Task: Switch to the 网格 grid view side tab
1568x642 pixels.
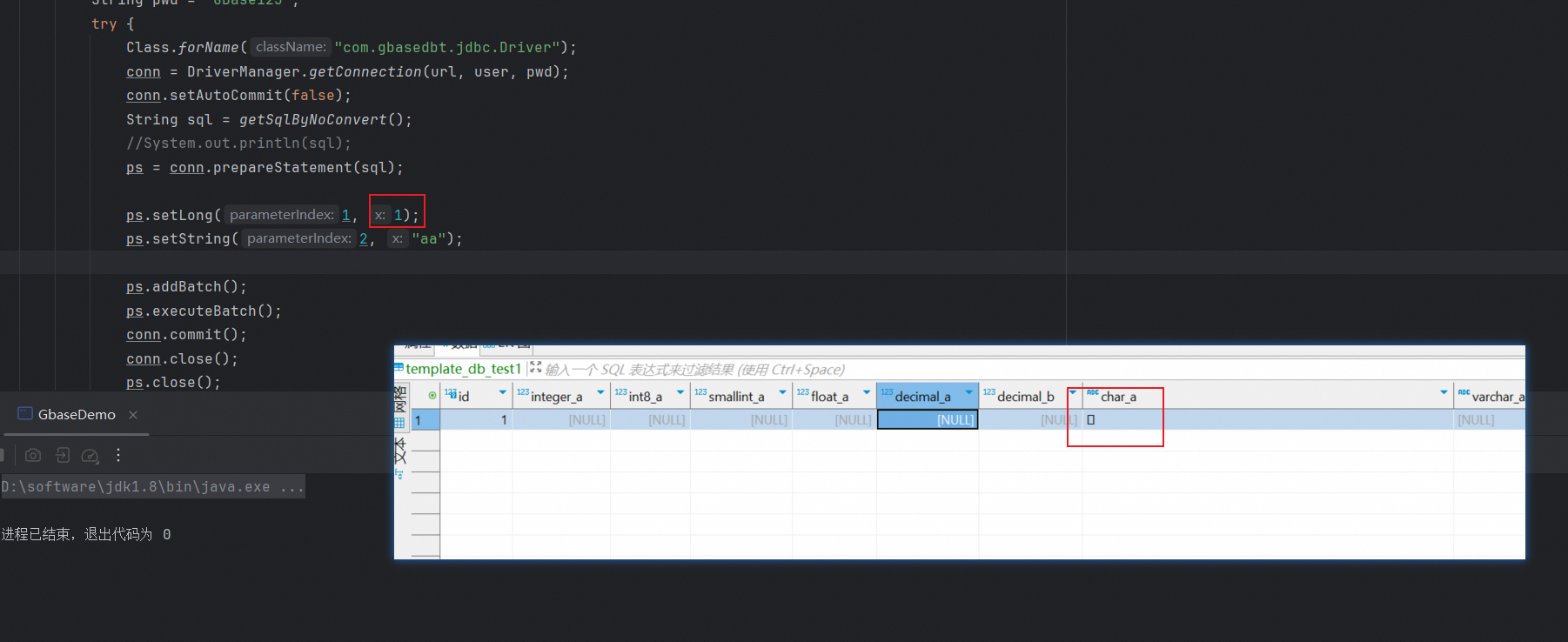Action: [400, 406]
